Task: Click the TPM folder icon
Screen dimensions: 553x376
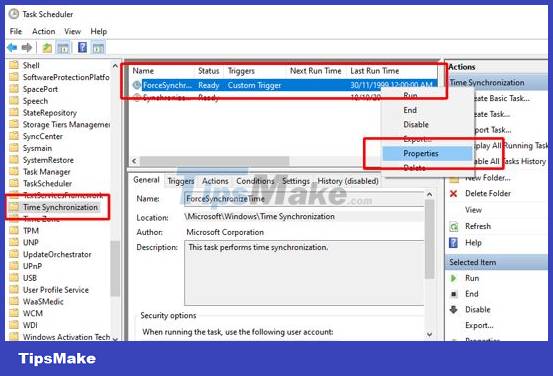Action: [14, 231]
